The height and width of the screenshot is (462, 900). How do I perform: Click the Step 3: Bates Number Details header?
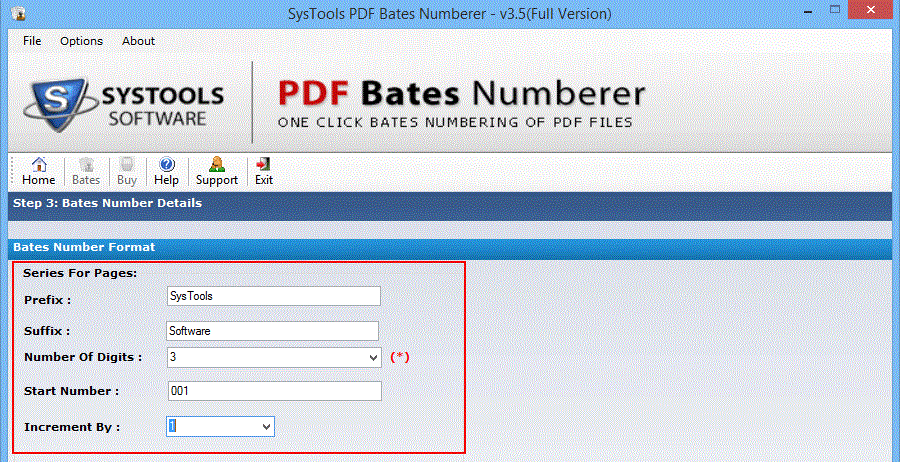coord(107,203)
